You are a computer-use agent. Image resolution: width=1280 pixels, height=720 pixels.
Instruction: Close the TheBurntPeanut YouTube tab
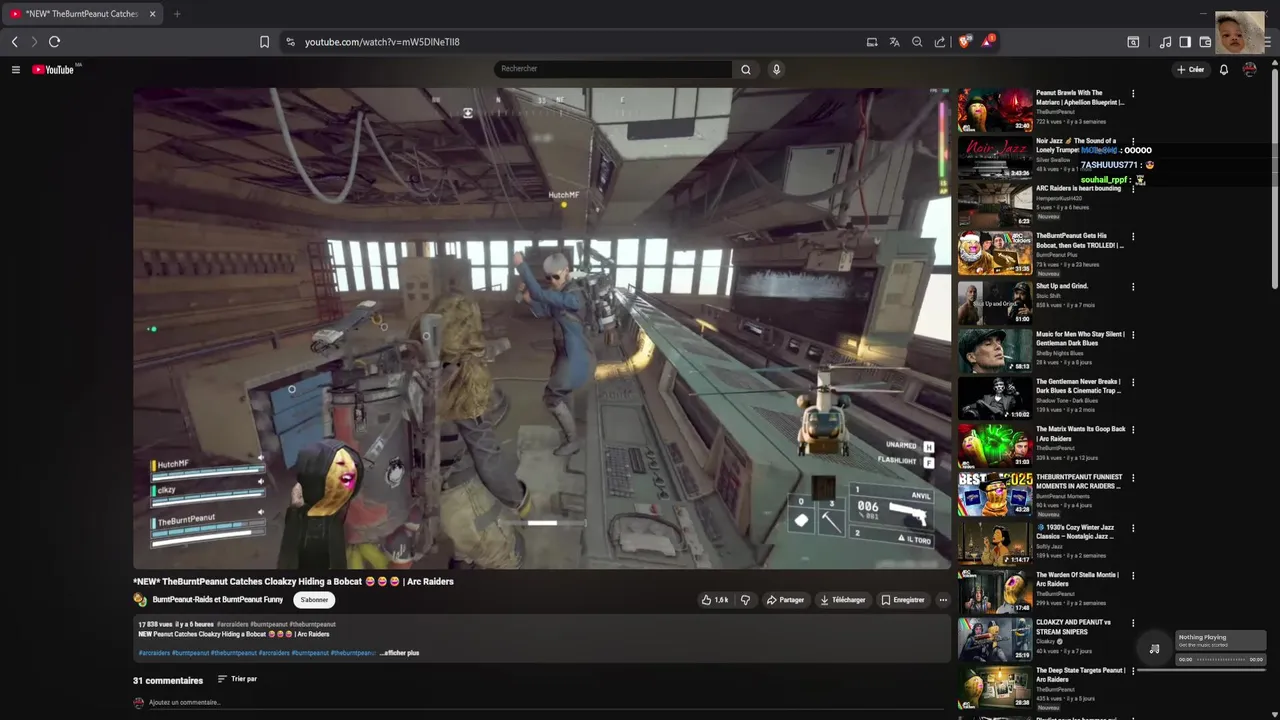point(153,14)
